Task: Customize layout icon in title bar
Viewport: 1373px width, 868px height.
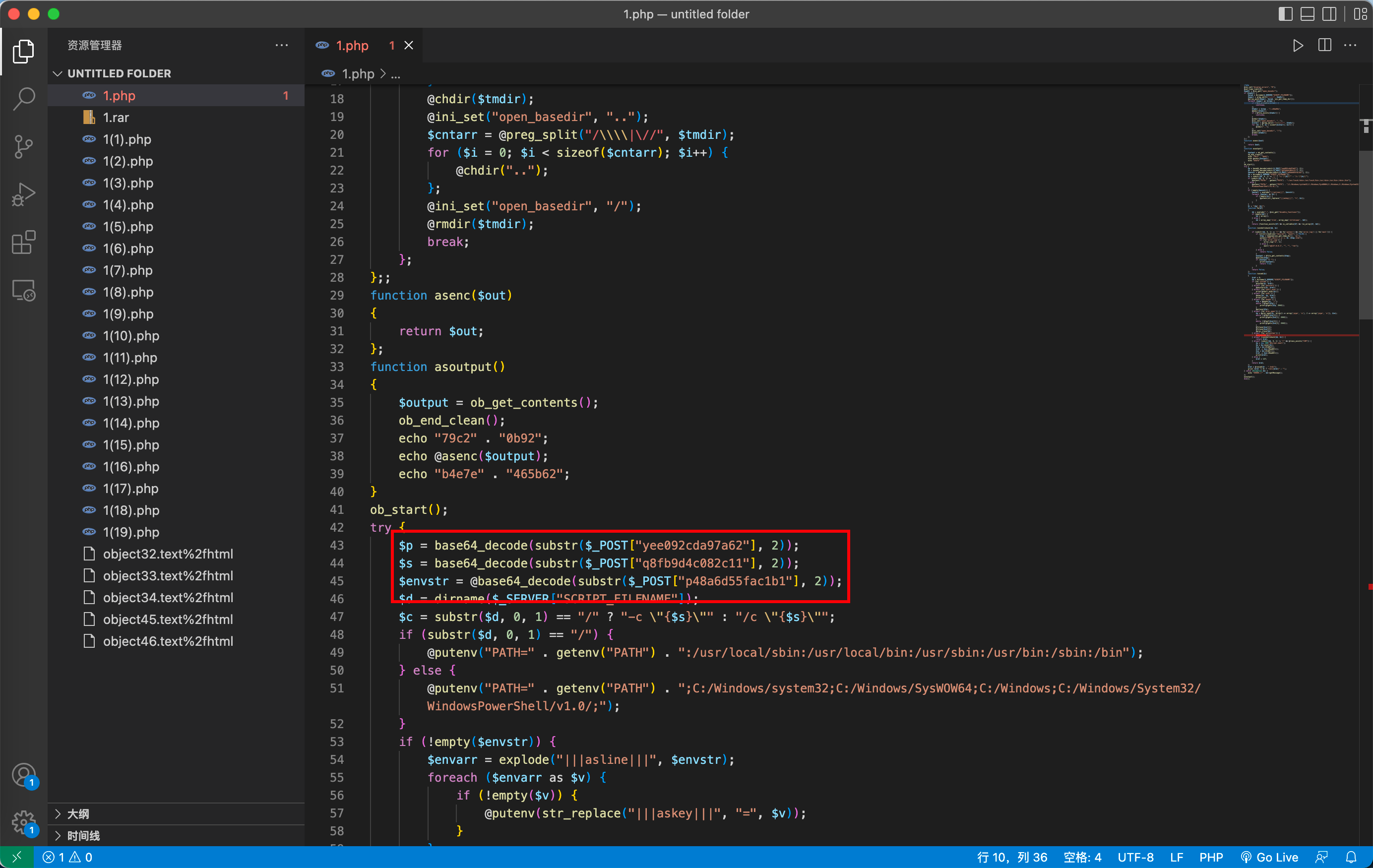Action: pyautogui.click(x=1361, y=14)
